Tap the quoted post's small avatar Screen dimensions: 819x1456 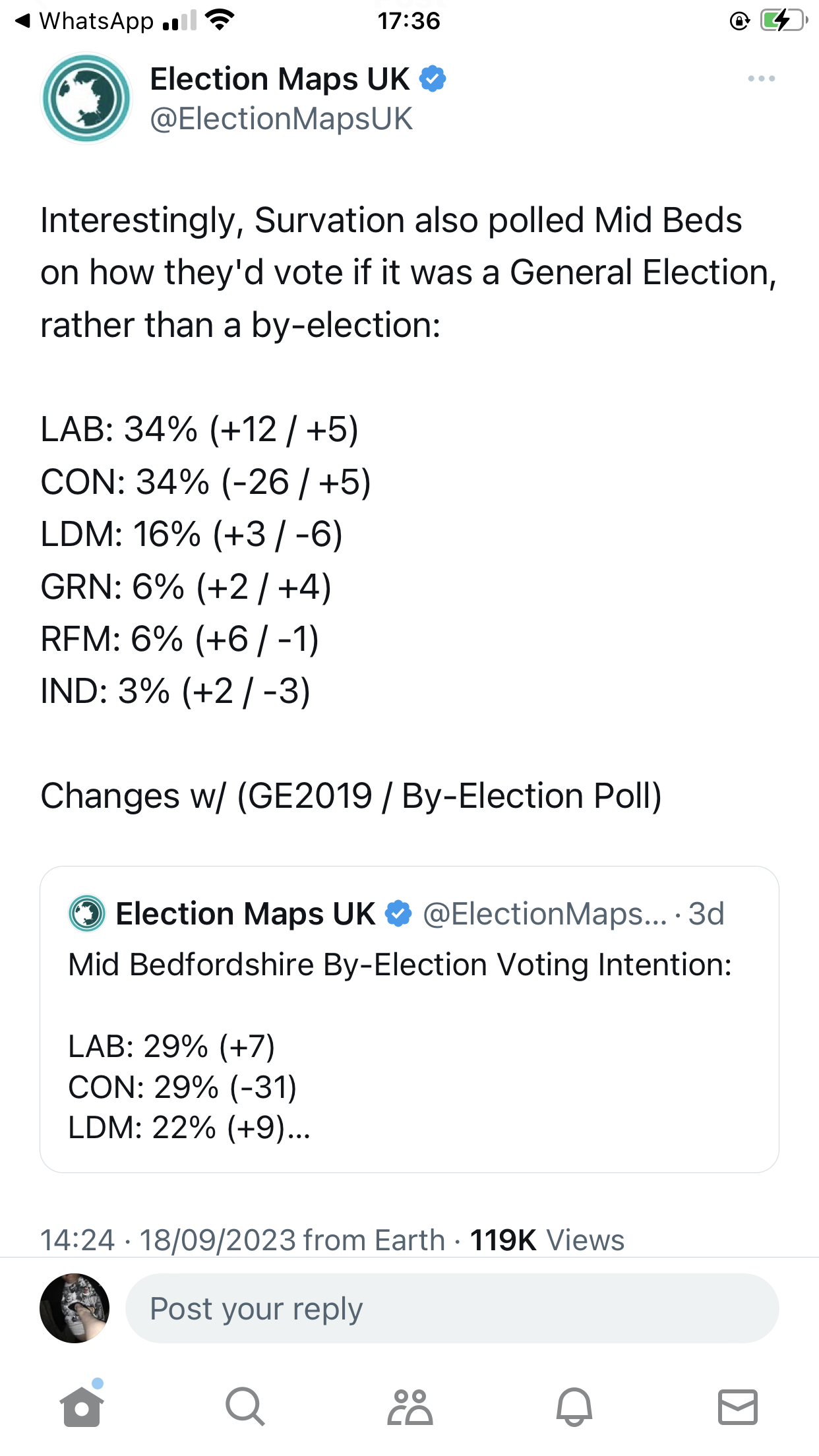point(87,914)
